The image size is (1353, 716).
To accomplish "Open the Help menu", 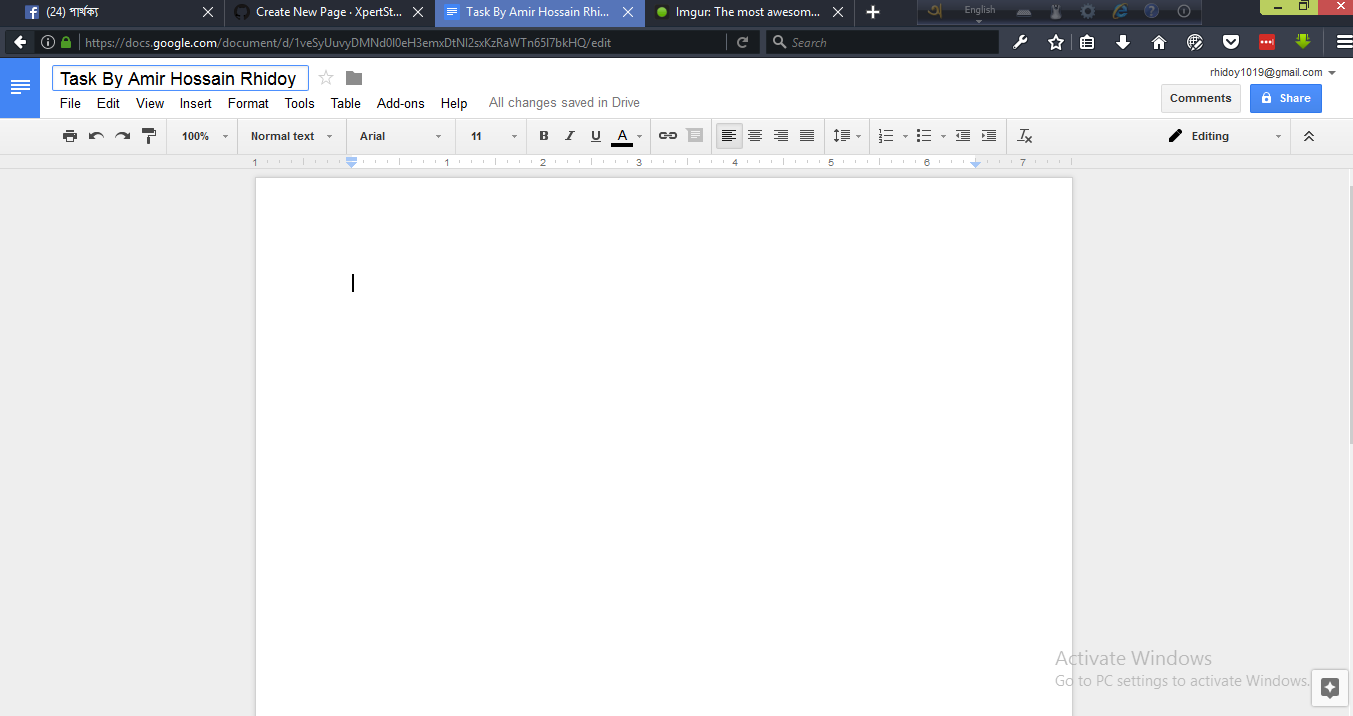I will click(454, 103).
